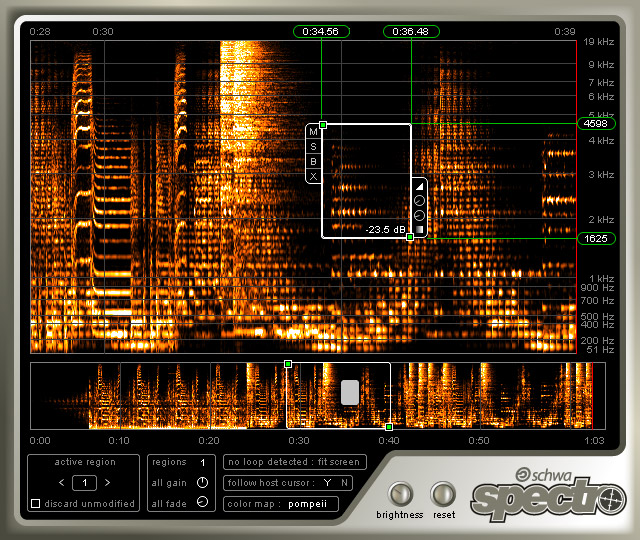Screen dimensions: 640x540
Task: Enable the discard unmodified checkbox
Action: click(36, 503)
